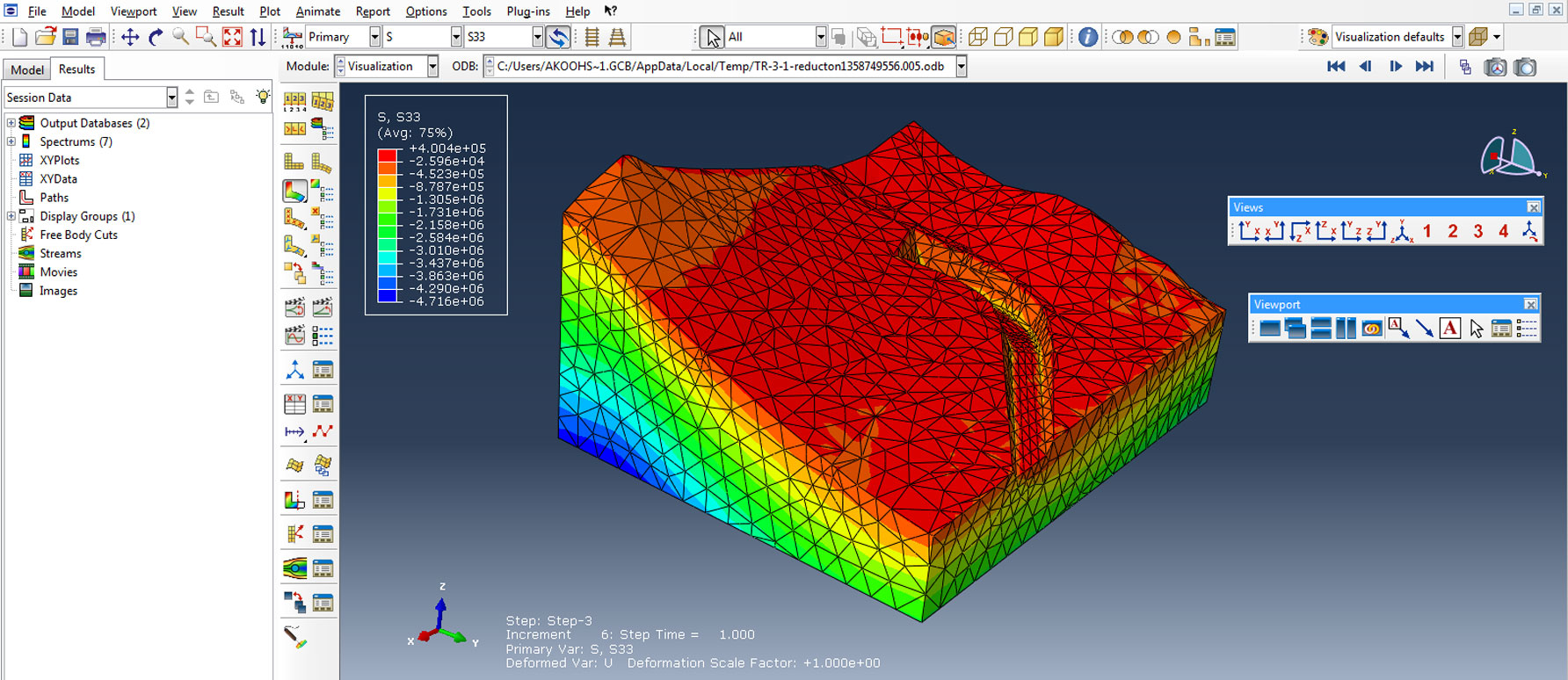Viewport: 1568px width, 680px height.
Task: Enable the Shaded render style
Action: [x=1053, y=37]
